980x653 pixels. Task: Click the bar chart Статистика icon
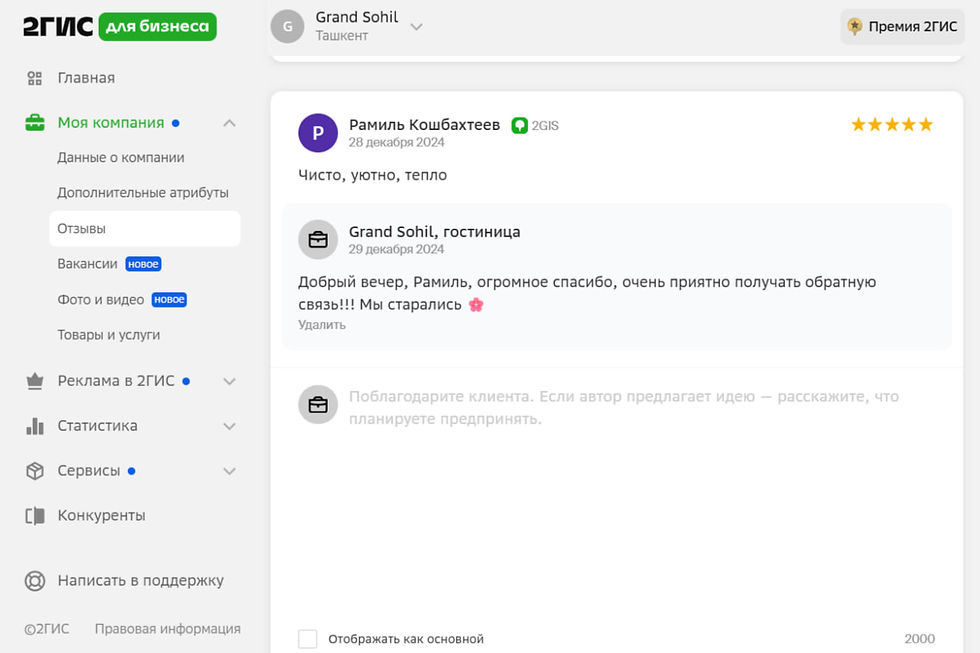(35, 426)
